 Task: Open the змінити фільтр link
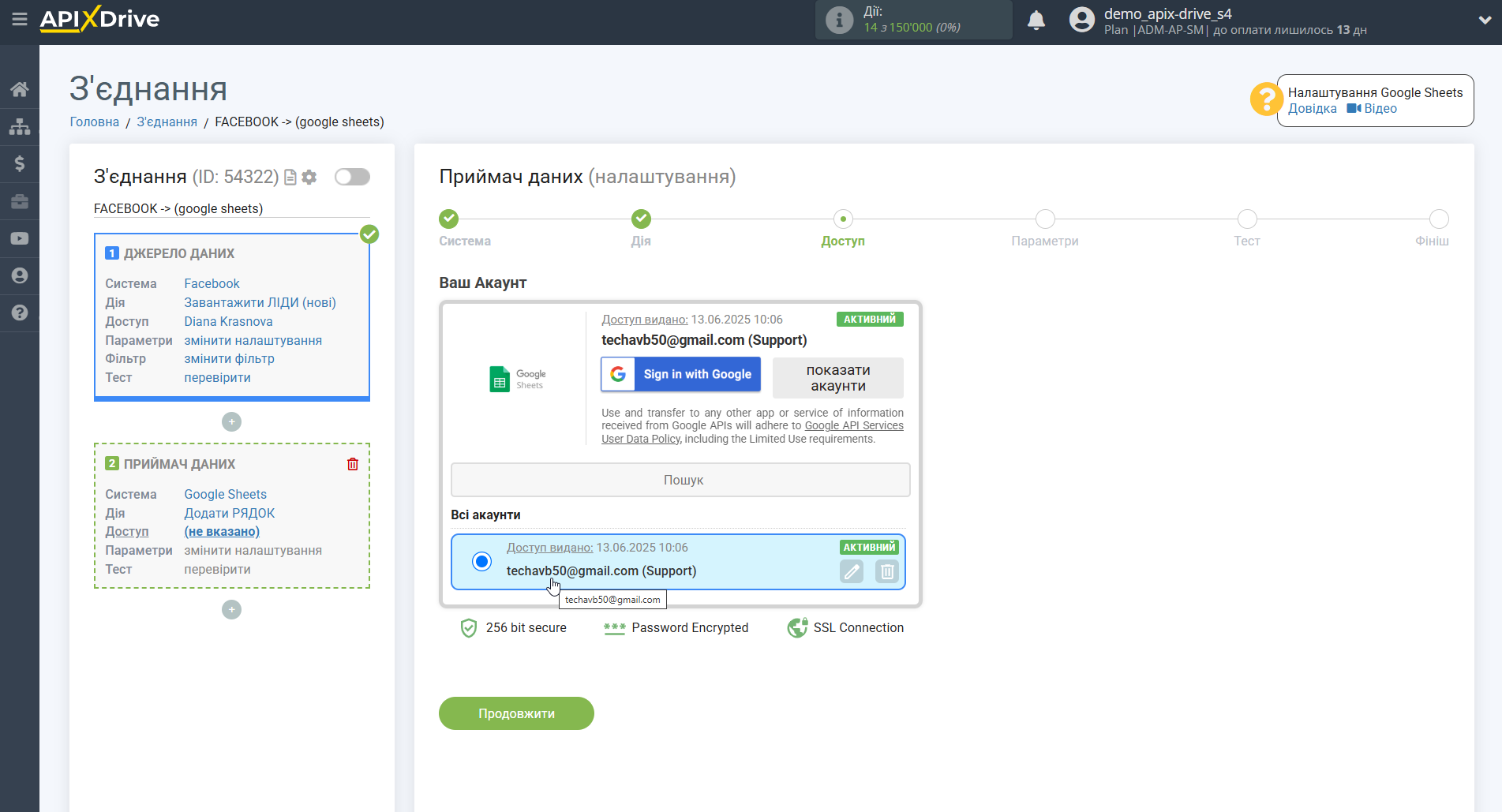click(229, 358)
